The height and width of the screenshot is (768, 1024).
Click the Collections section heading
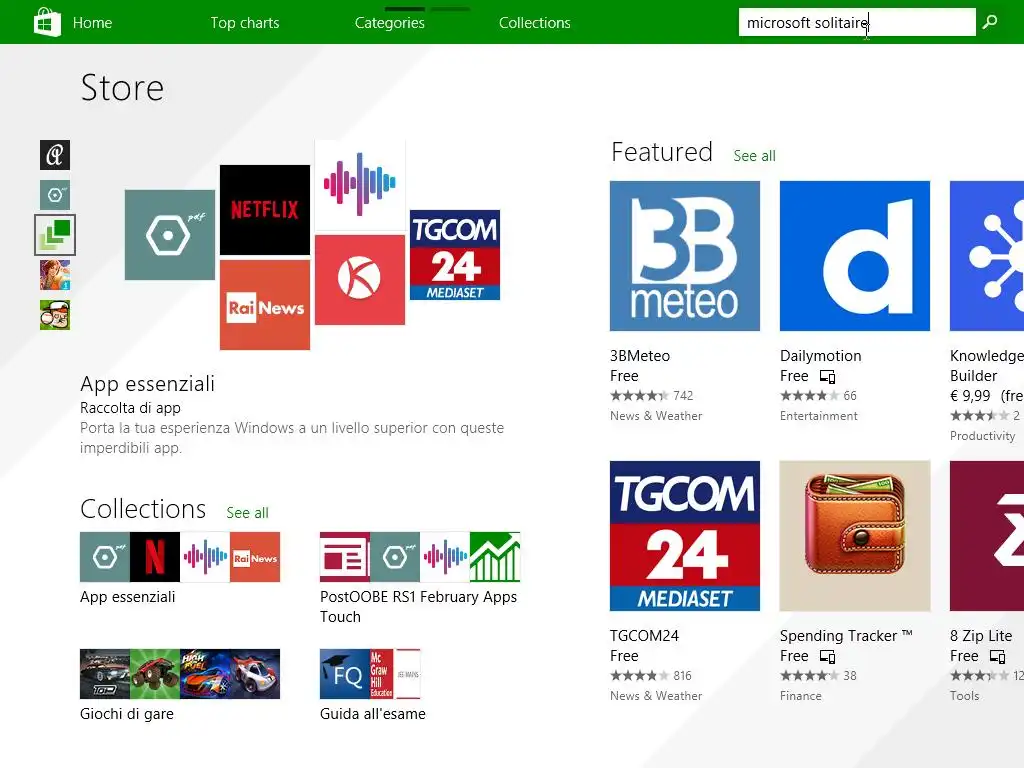pos(143,509)
